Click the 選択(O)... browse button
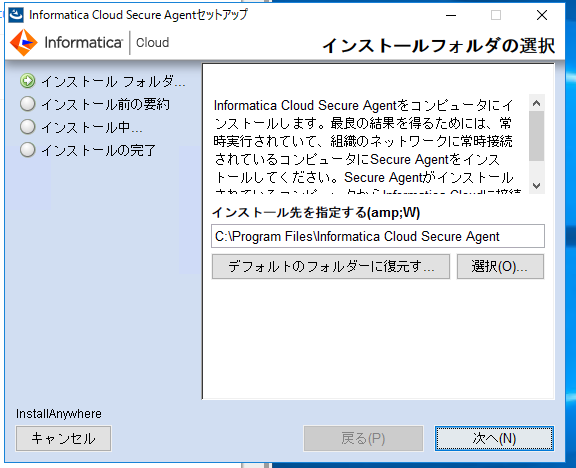This screenshot has width=576, height=468. tap(500, 266)
